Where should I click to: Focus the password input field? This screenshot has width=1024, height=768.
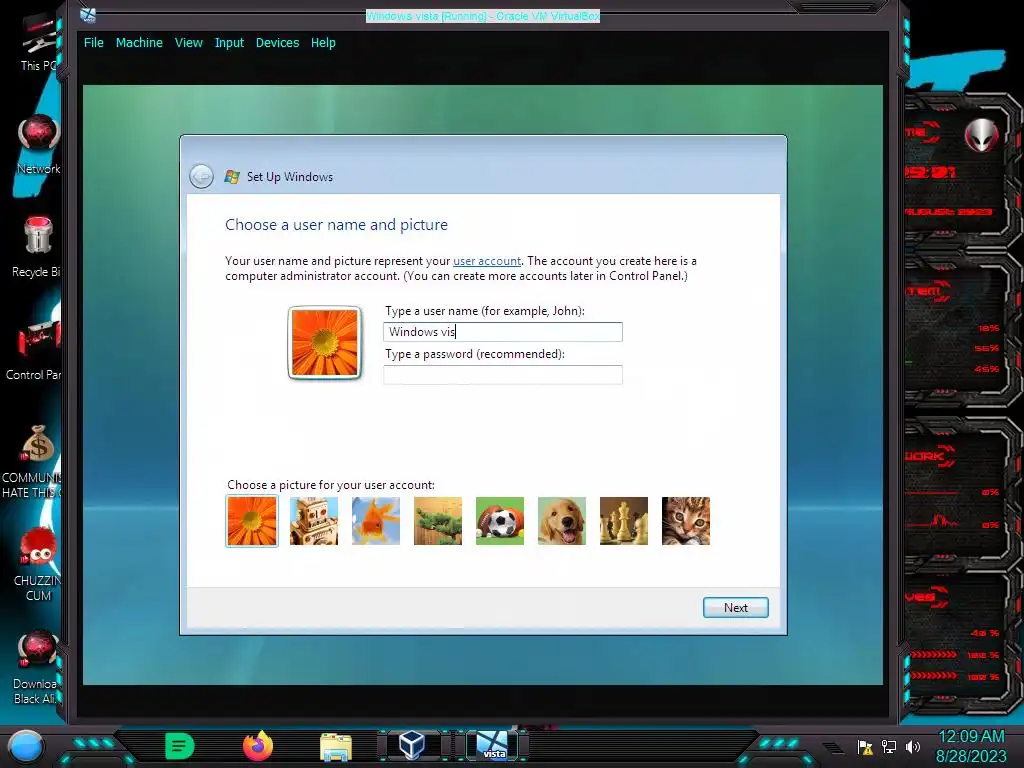tap(503, 375)
